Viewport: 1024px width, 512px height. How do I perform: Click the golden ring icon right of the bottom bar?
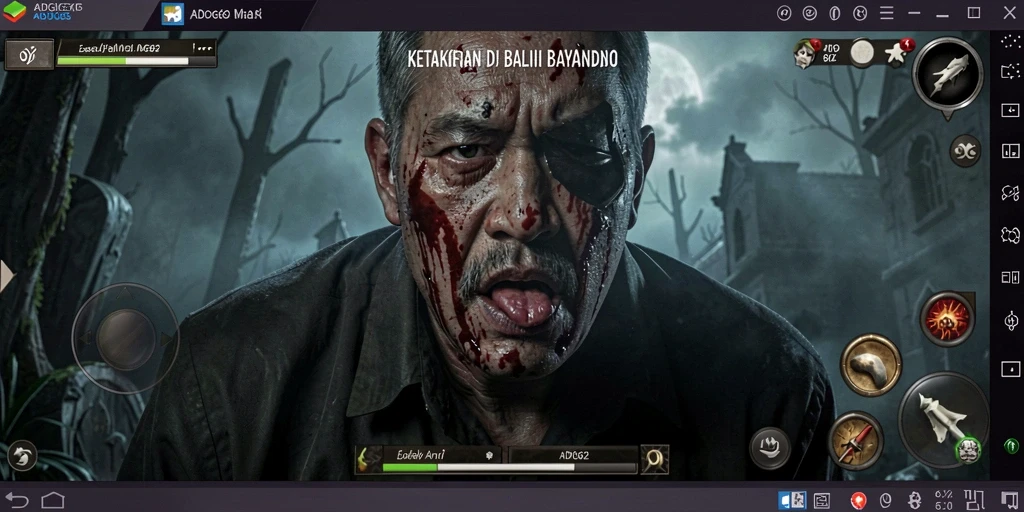654,460
